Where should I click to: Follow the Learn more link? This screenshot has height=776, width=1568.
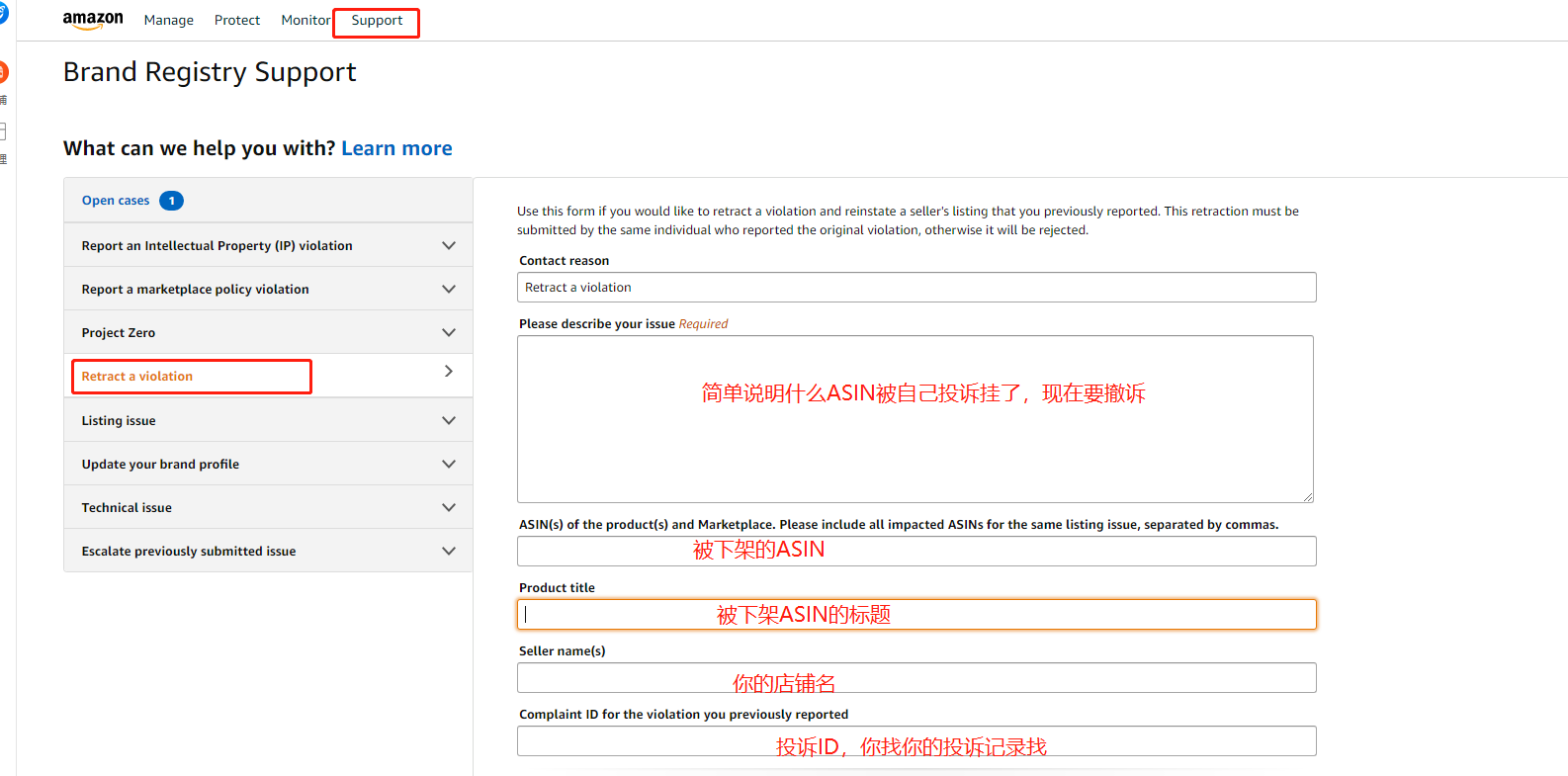click(x=396, y=148)
